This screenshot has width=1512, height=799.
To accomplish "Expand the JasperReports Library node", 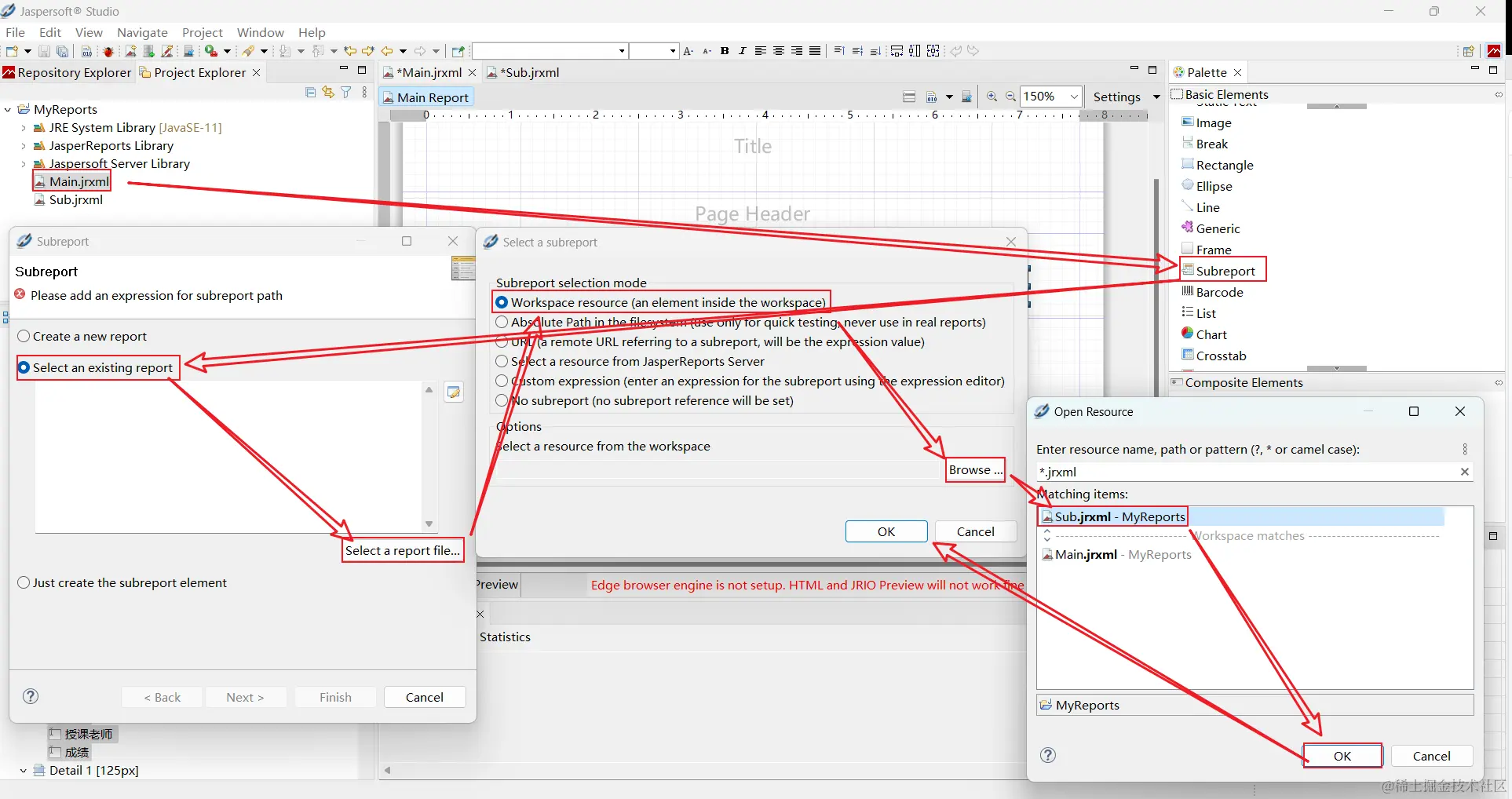I will (24, 146).
